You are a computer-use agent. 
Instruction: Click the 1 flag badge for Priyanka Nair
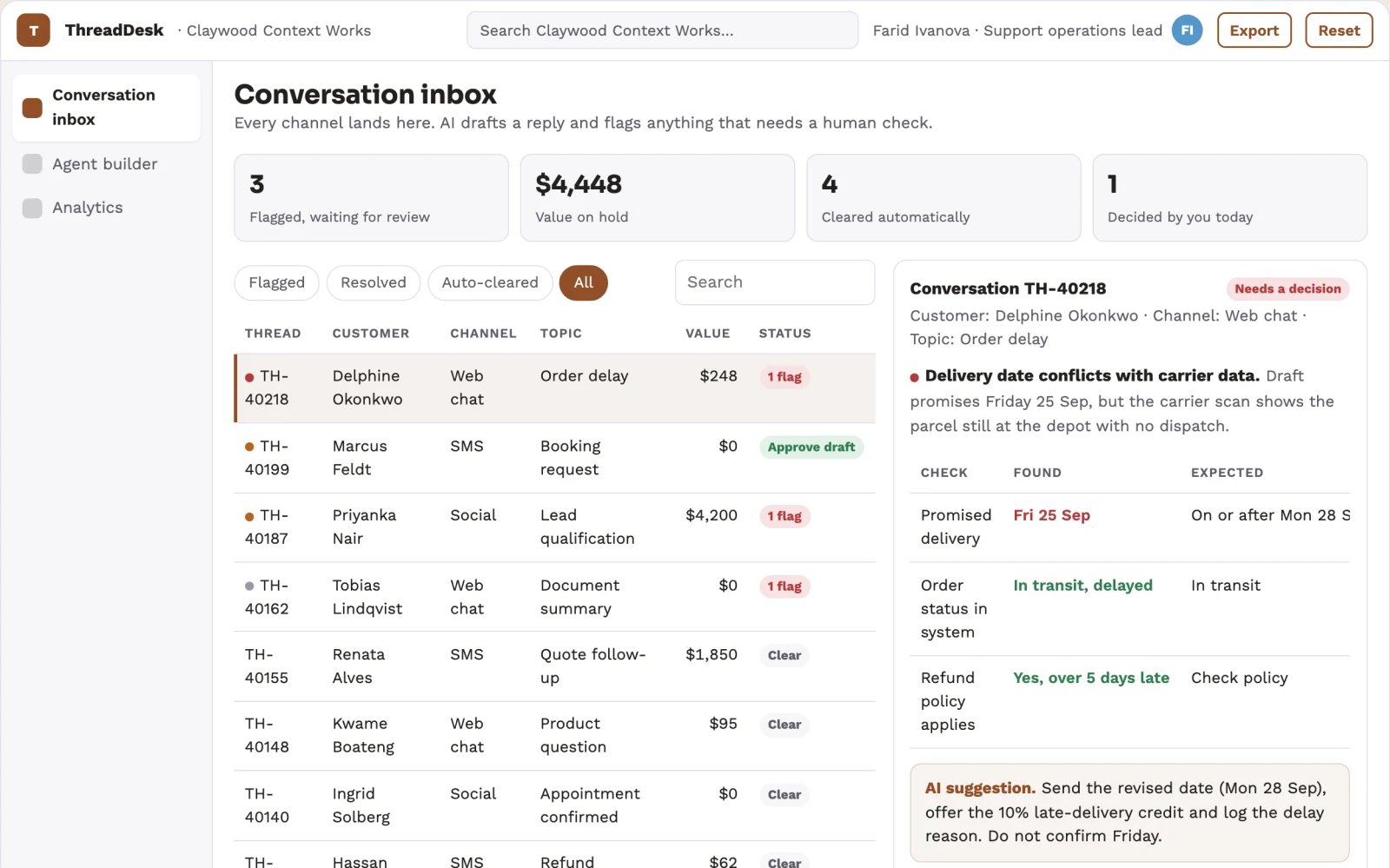tap(784, 516)
